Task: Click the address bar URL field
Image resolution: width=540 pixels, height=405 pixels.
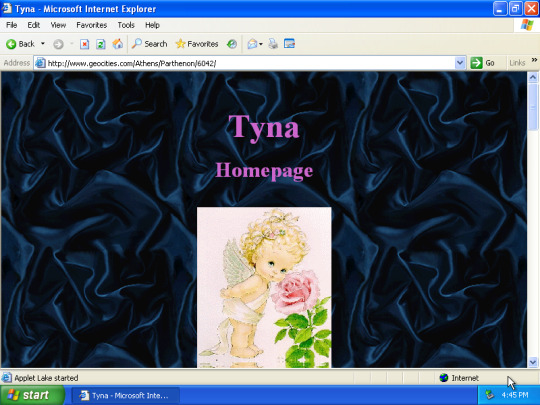Action: click(250, 63)
